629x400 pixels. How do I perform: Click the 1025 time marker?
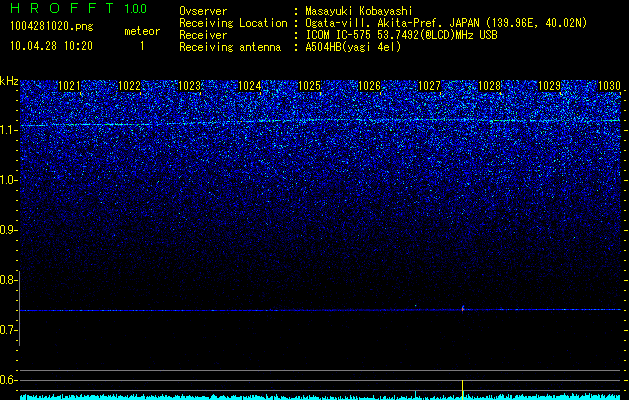click(x=309, y=86)
